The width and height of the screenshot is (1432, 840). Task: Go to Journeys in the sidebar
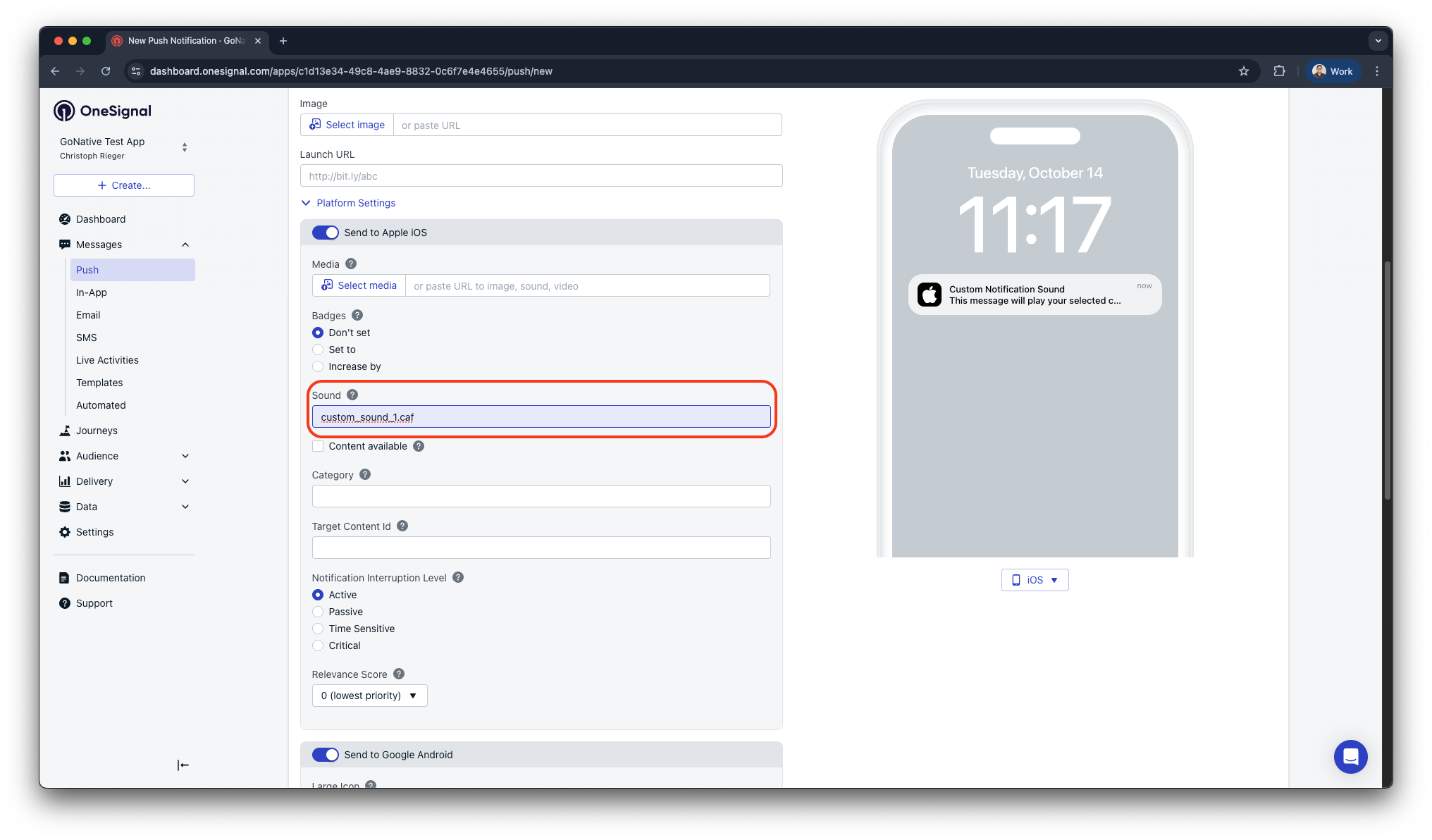click(x=97, y=431)
